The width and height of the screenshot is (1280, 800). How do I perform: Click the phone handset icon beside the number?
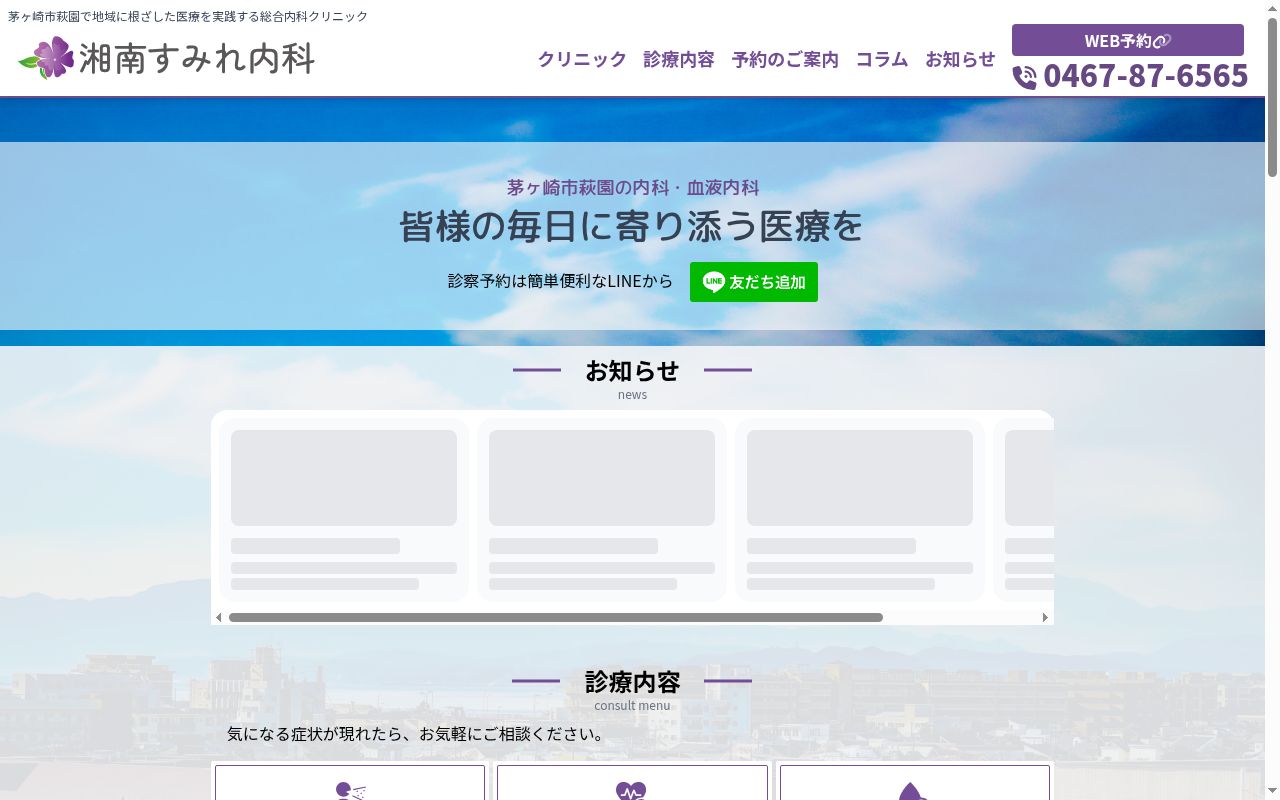(x=1025, y=77)
